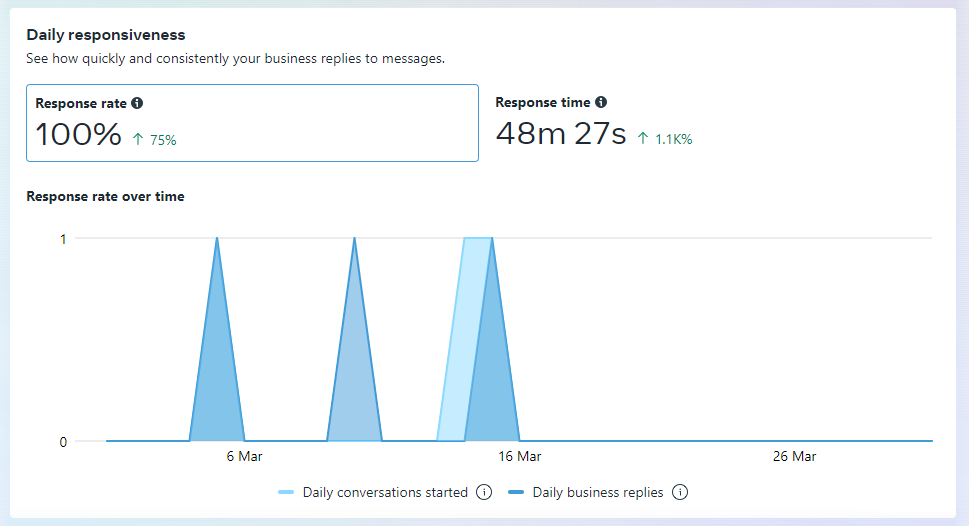The height and width of the screenshot is (526, 969).
Task: Click the Daily responsiveness heading
Action: pos(106,35)
